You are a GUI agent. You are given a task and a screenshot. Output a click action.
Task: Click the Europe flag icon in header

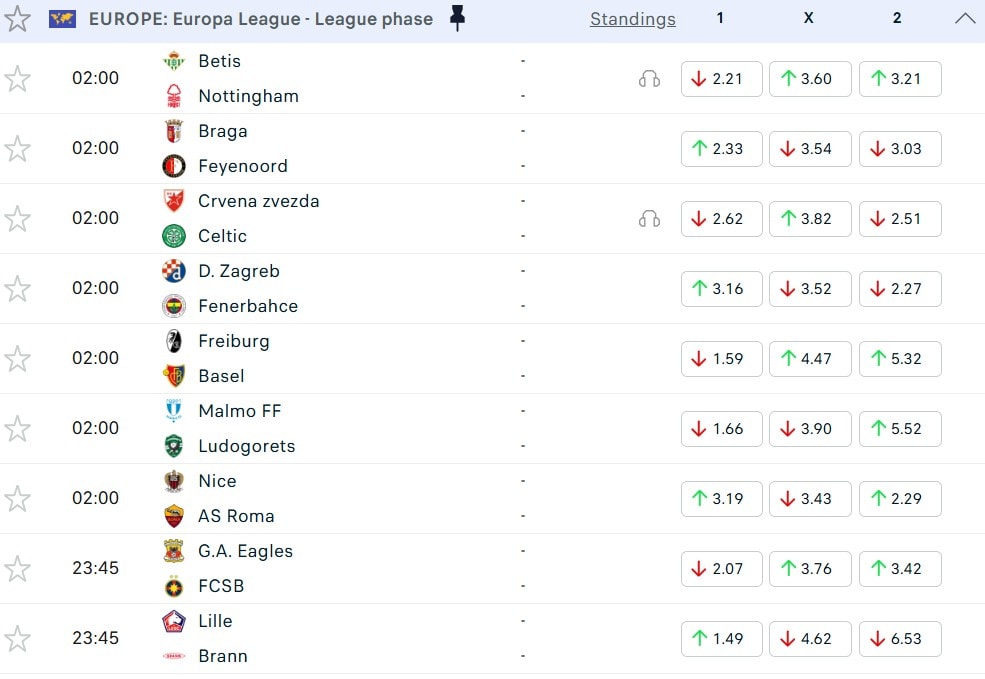(62, 19)
